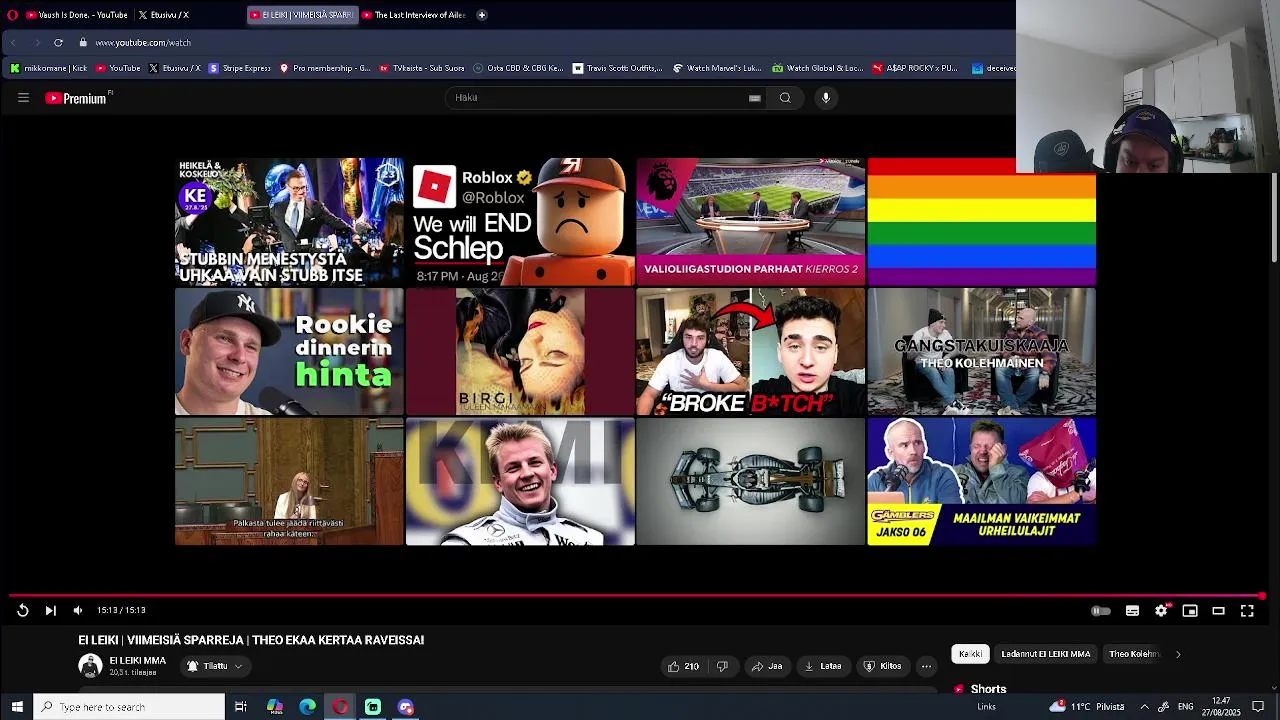Select the Kaikki filter chip

point(970,654)
